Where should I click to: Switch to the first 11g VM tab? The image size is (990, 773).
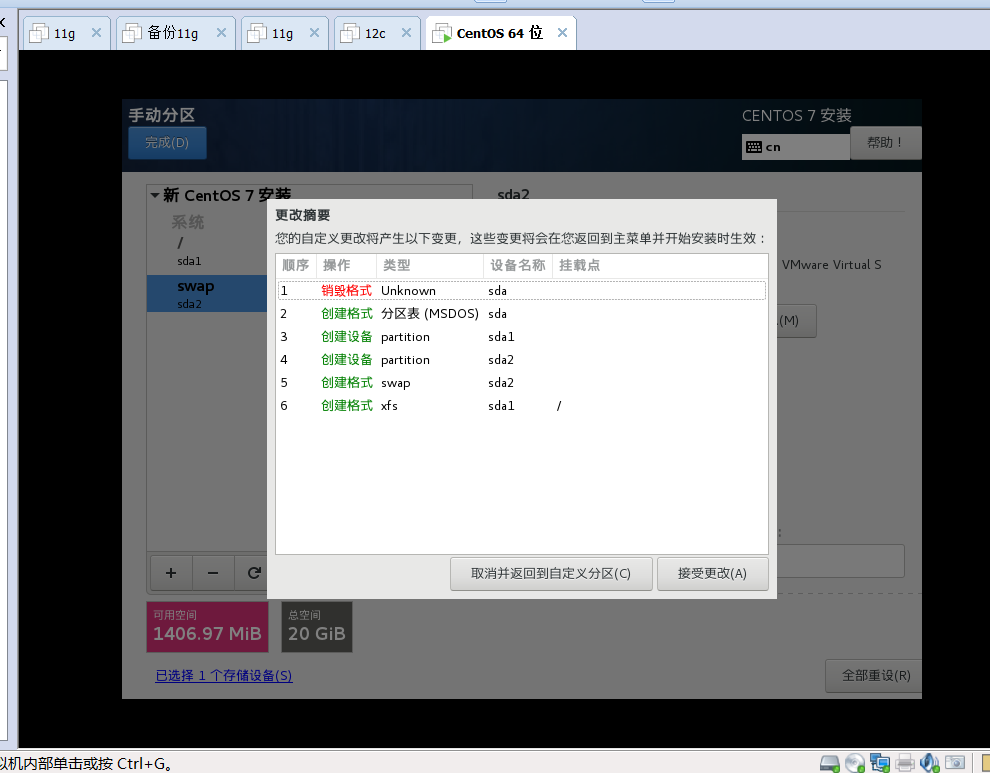66,33
